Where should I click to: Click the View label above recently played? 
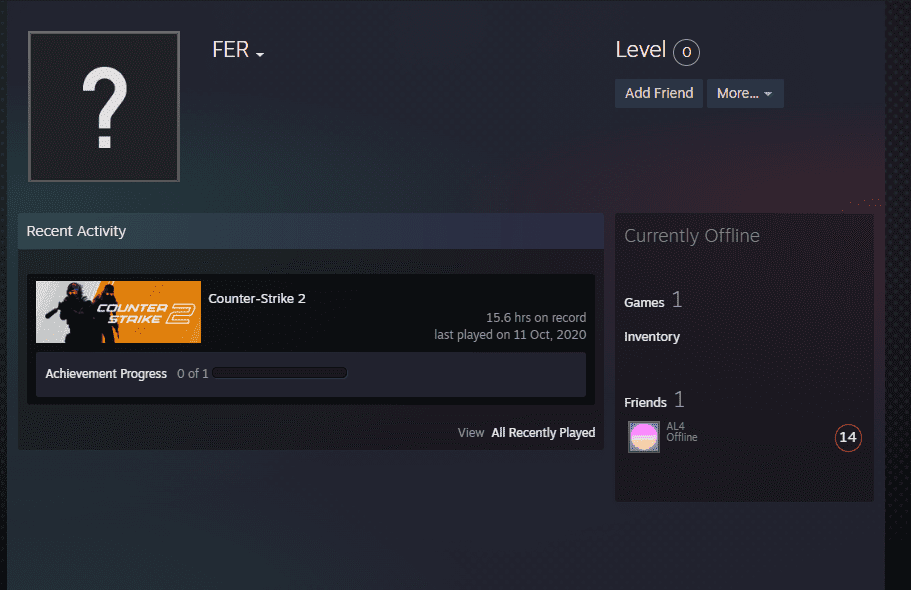click(x=470, y=432)
